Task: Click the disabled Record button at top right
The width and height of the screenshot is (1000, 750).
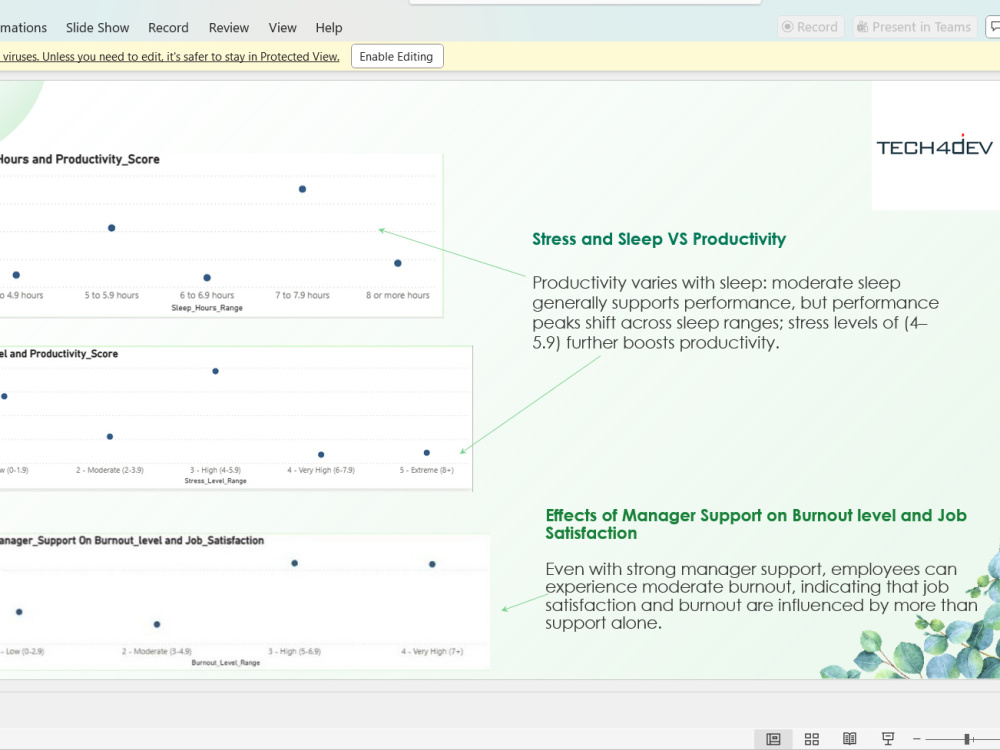Action: click(810, 27)
